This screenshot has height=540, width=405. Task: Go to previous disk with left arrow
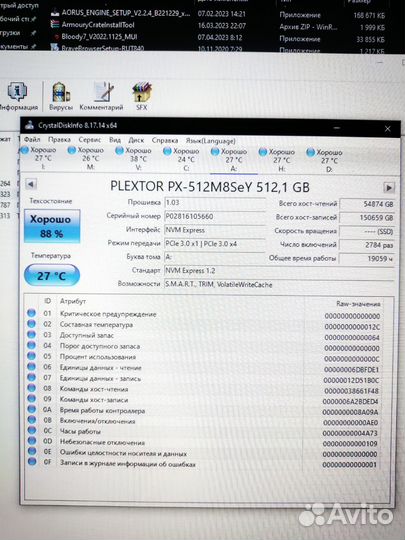31,184
